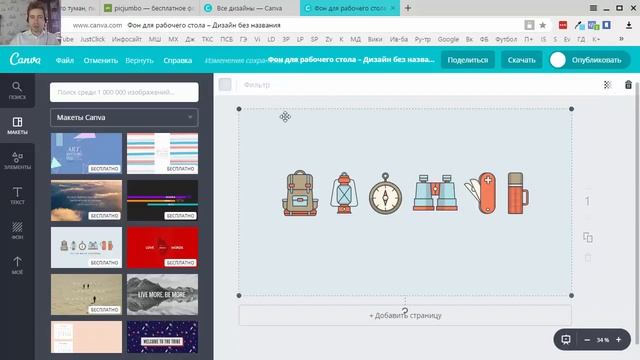640x360 pixels.
Task: Click Вернуть (Redo) in top bar
Action: pos(139,60)
